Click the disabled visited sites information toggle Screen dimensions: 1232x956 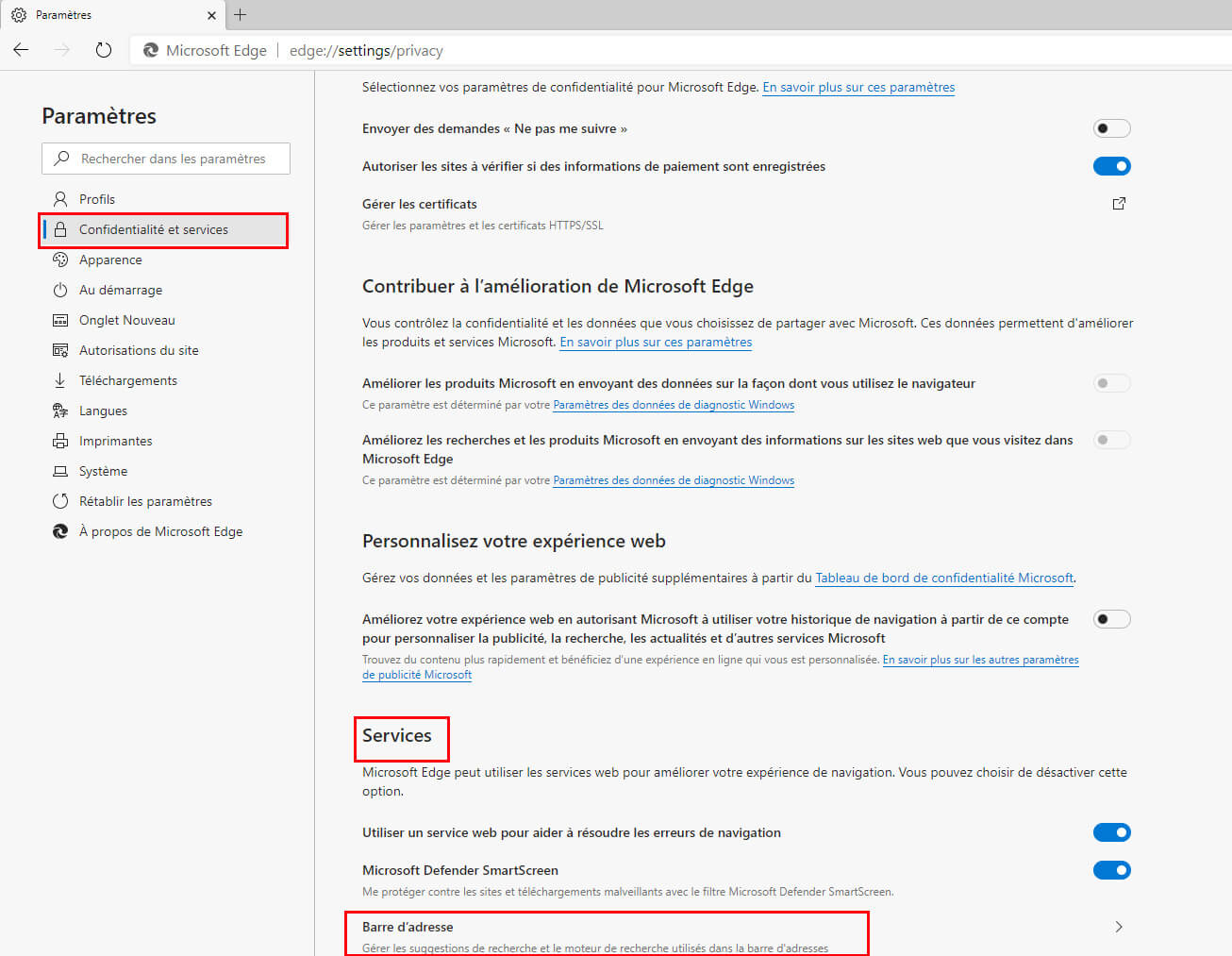pos(1112,440)
